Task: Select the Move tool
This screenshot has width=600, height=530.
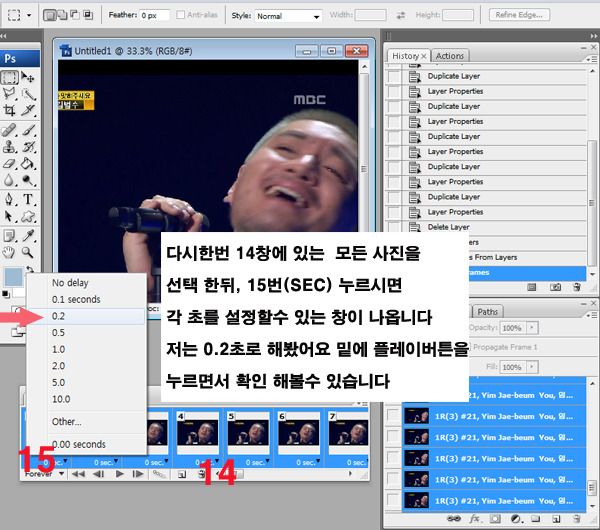Action: (x=28, y=77)
